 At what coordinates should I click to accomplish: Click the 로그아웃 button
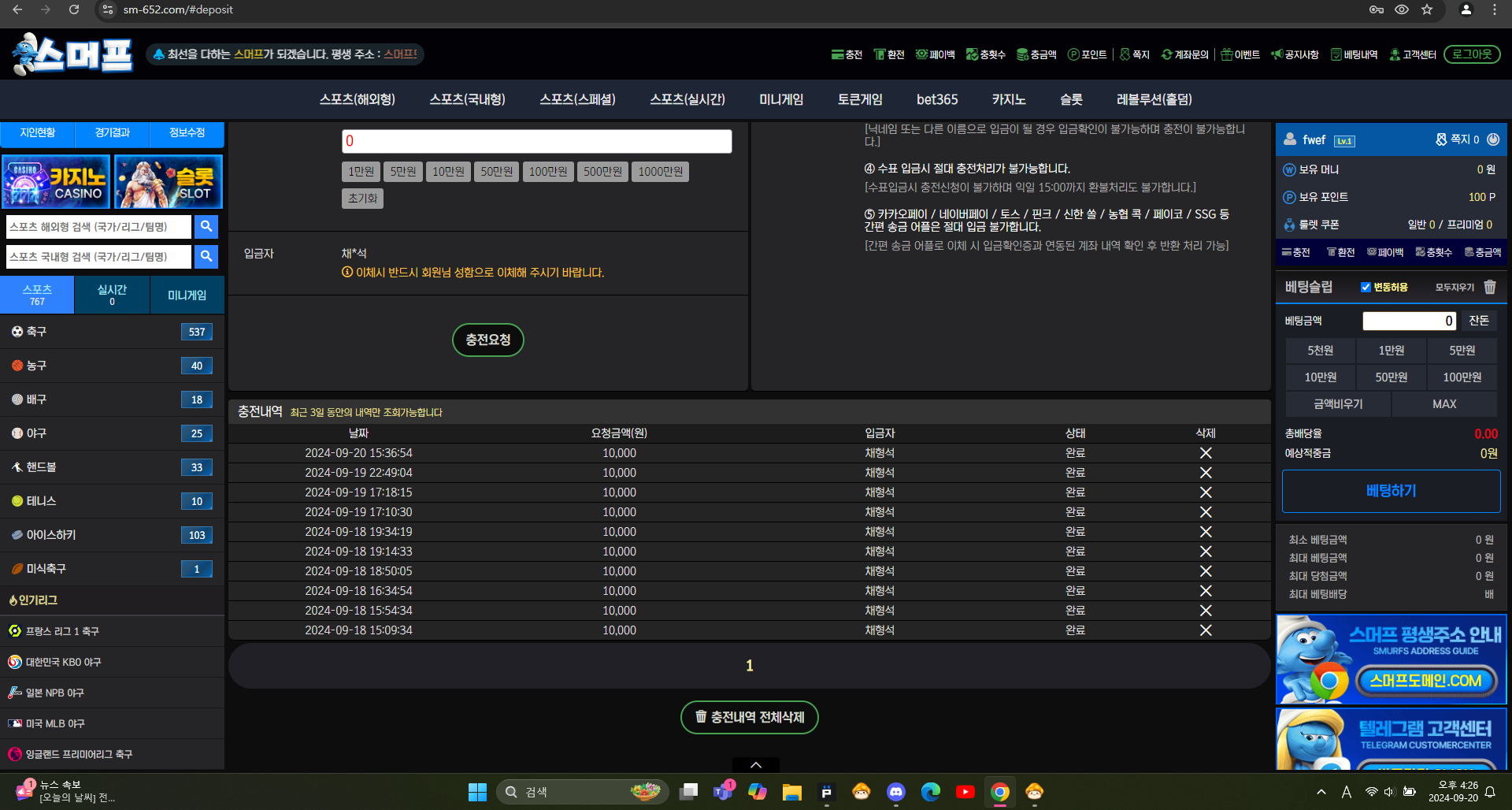point(1471,54)
